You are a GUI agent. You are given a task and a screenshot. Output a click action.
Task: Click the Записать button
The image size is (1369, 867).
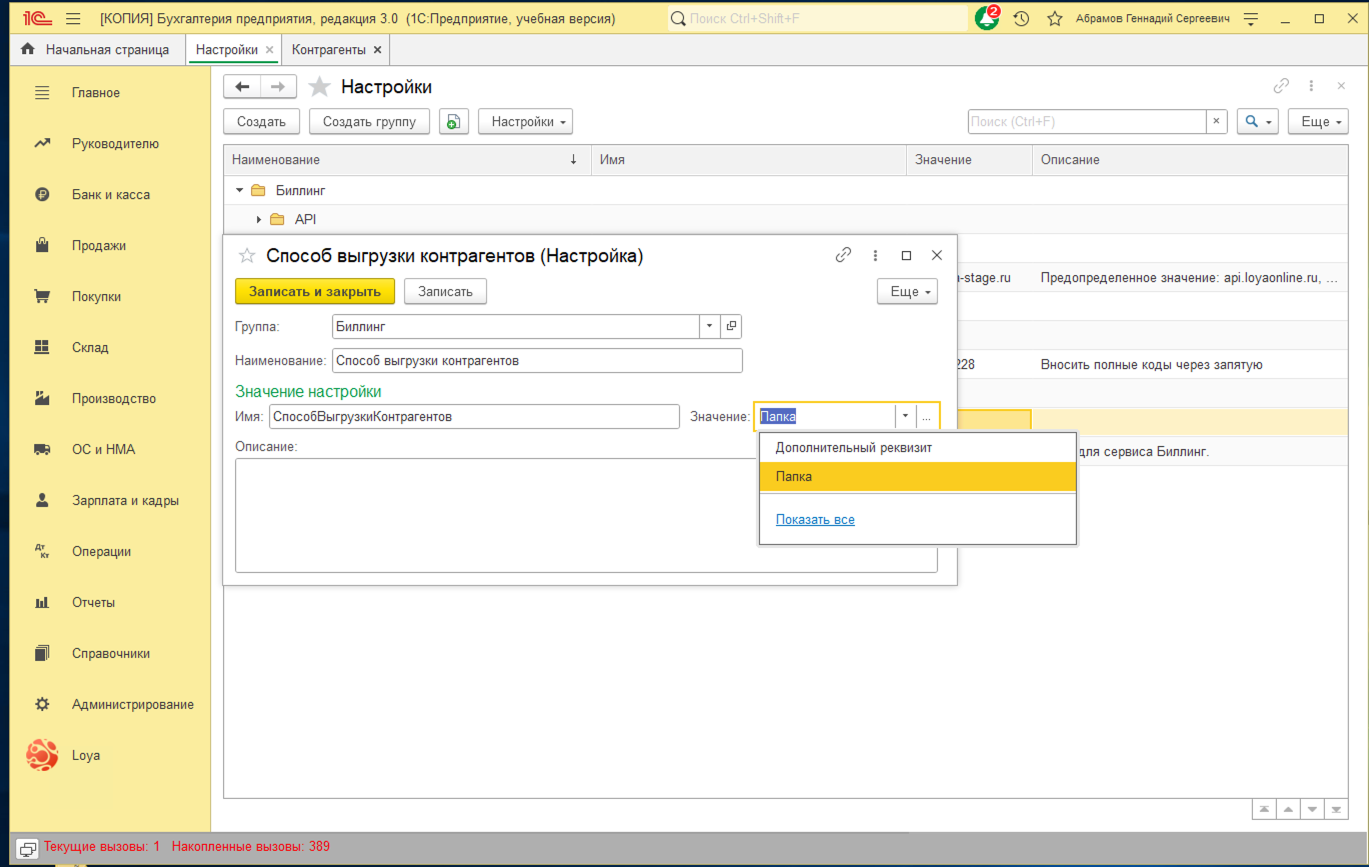pyautogui.click(x=445, y=291)
